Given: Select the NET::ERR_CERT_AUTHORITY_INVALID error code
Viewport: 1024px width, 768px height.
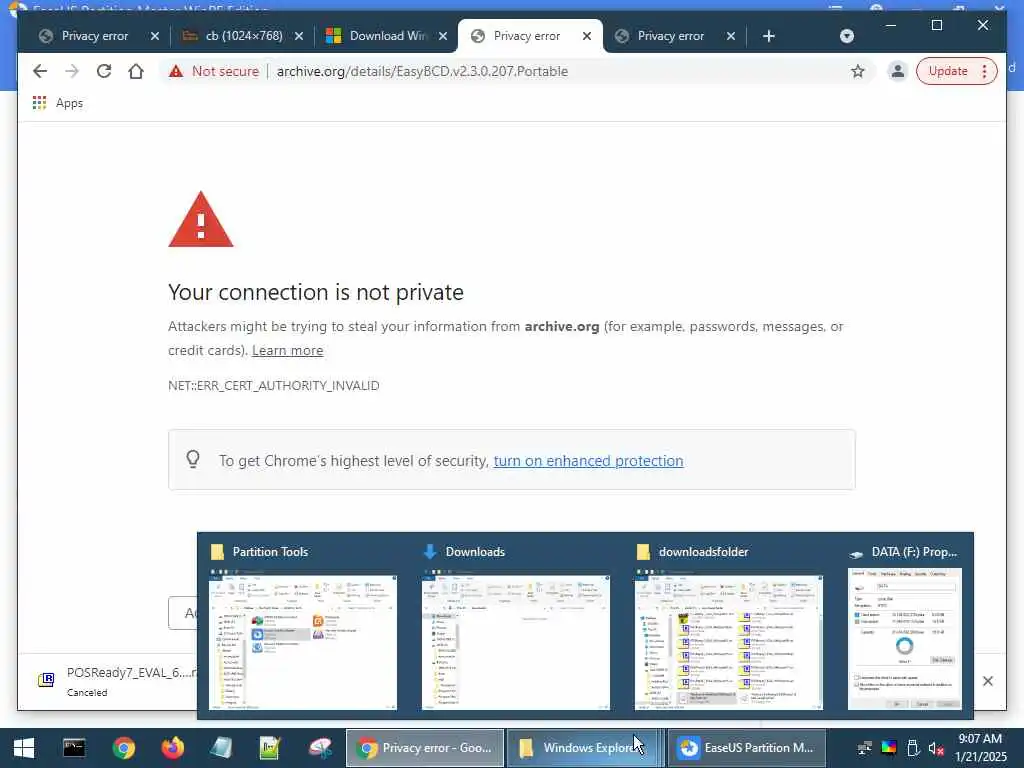Looking at the screenshot, I should click(274, 385).
